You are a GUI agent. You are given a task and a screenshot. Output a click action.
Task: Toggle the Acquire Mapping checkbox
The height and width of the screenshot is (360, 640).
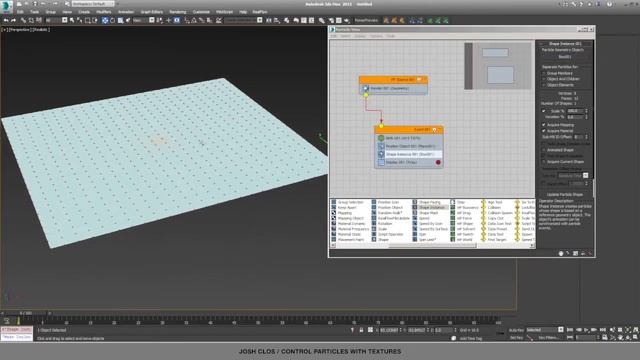544,125
